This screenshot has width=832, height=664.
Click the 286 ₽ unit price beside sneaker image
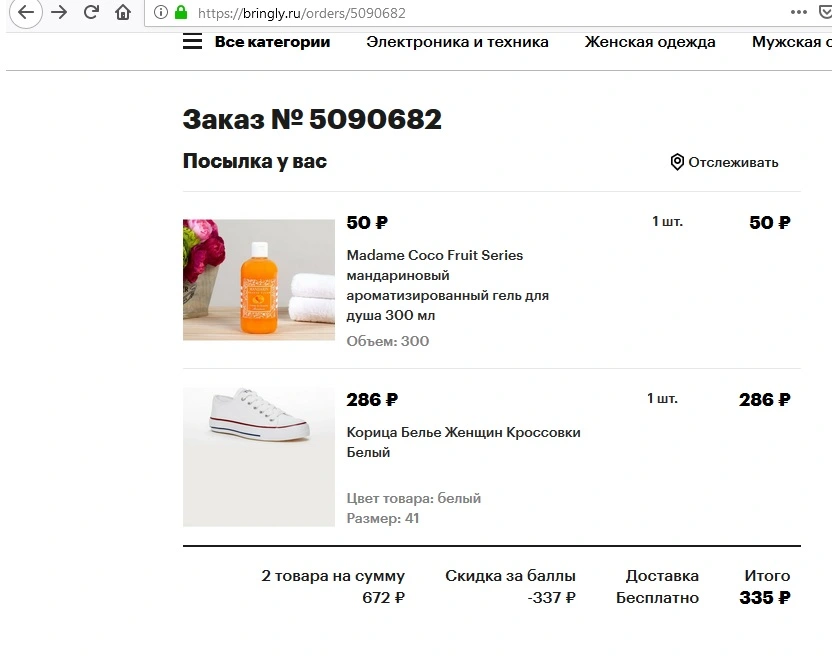click(372, 400)
